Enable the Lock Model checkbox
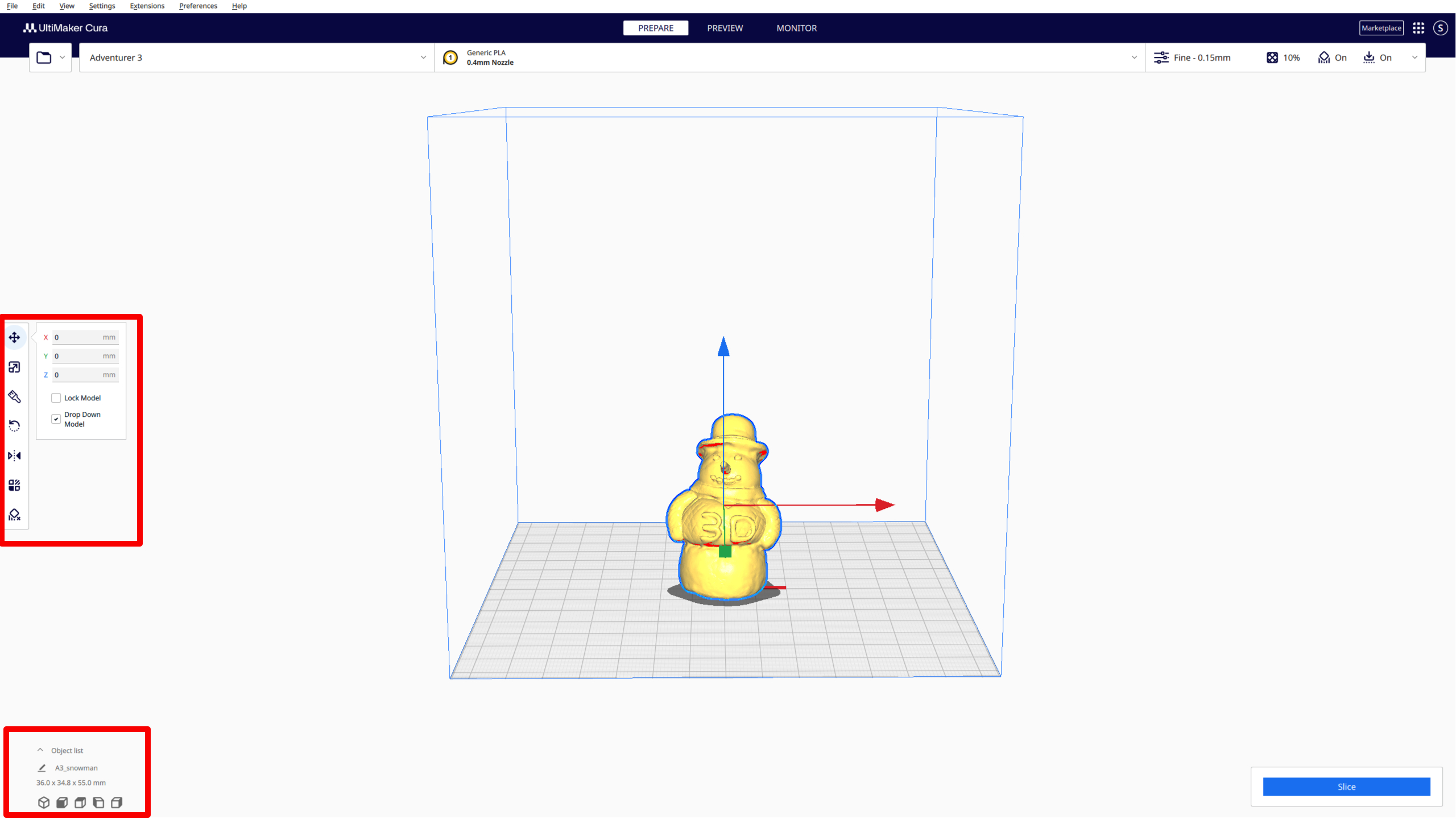Screen dimensions: 1456x819 pyautogui.click(x=56, y=398)
